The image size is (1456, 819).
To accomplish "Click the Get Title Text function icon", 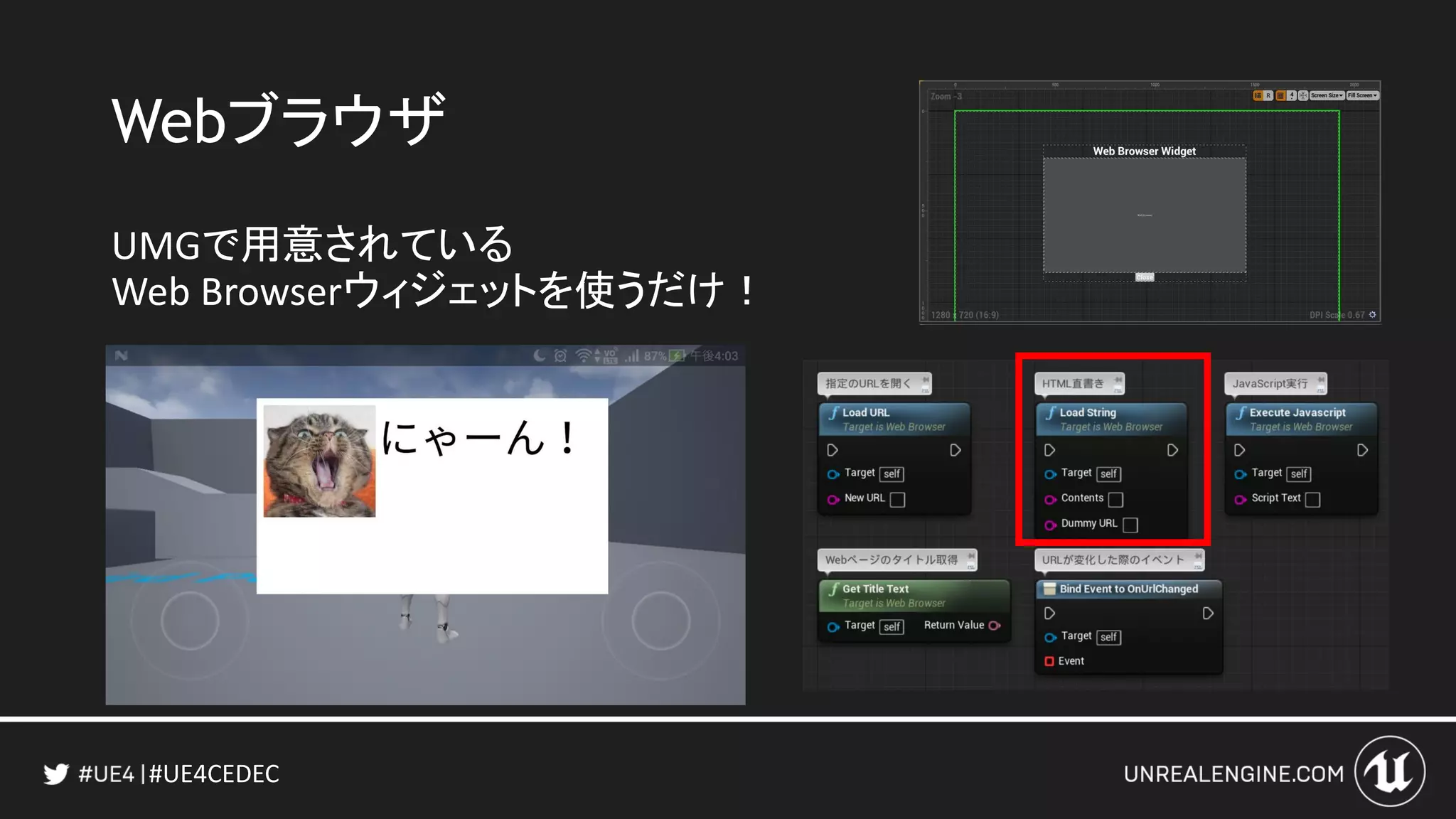I will (x=834, y=589).
